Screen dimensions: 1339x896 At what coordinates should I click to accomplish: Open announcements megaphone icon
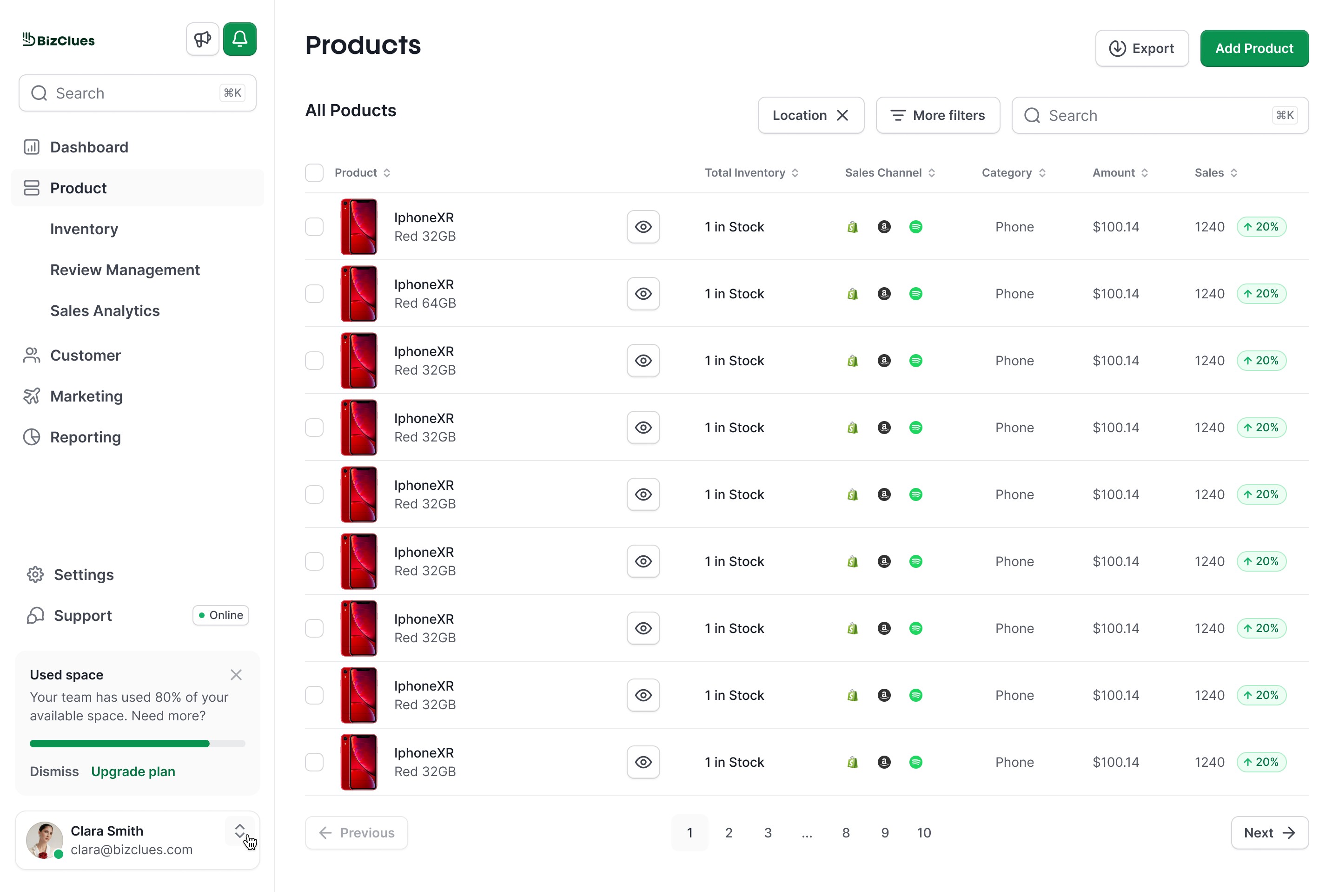tap(202, 39)
